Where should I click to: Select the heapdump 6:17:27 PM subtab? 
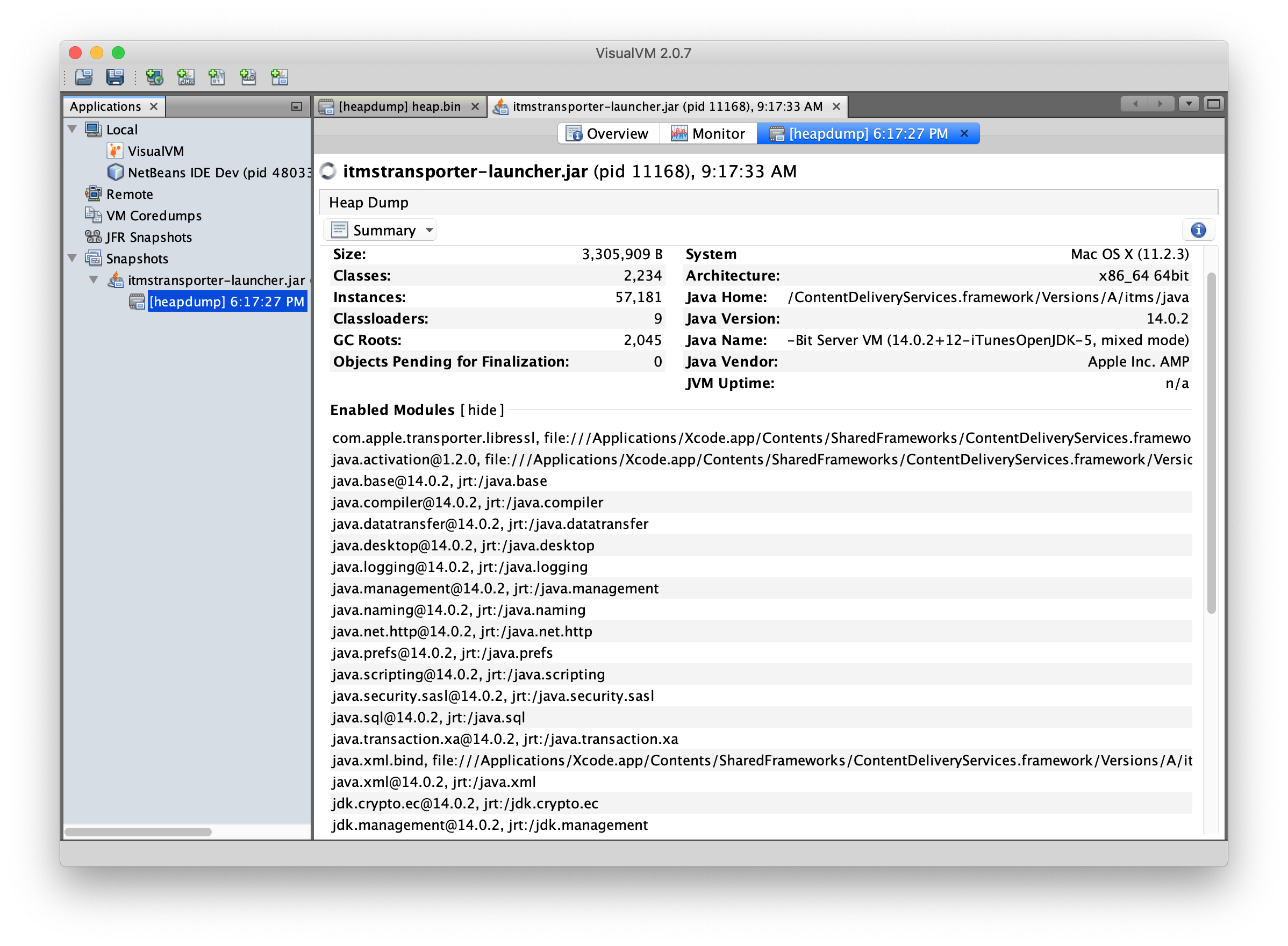868,133
